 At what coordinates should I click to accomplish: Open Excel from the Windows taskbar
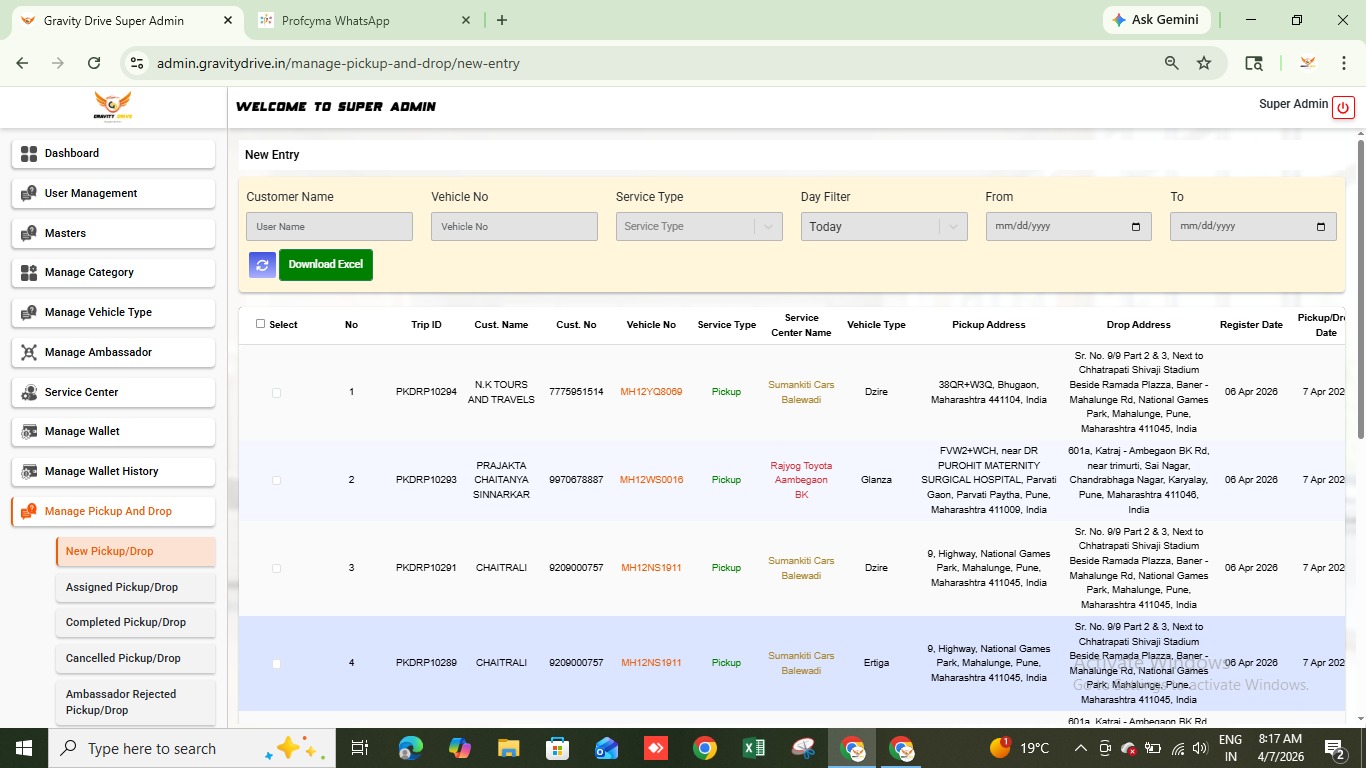753,748
